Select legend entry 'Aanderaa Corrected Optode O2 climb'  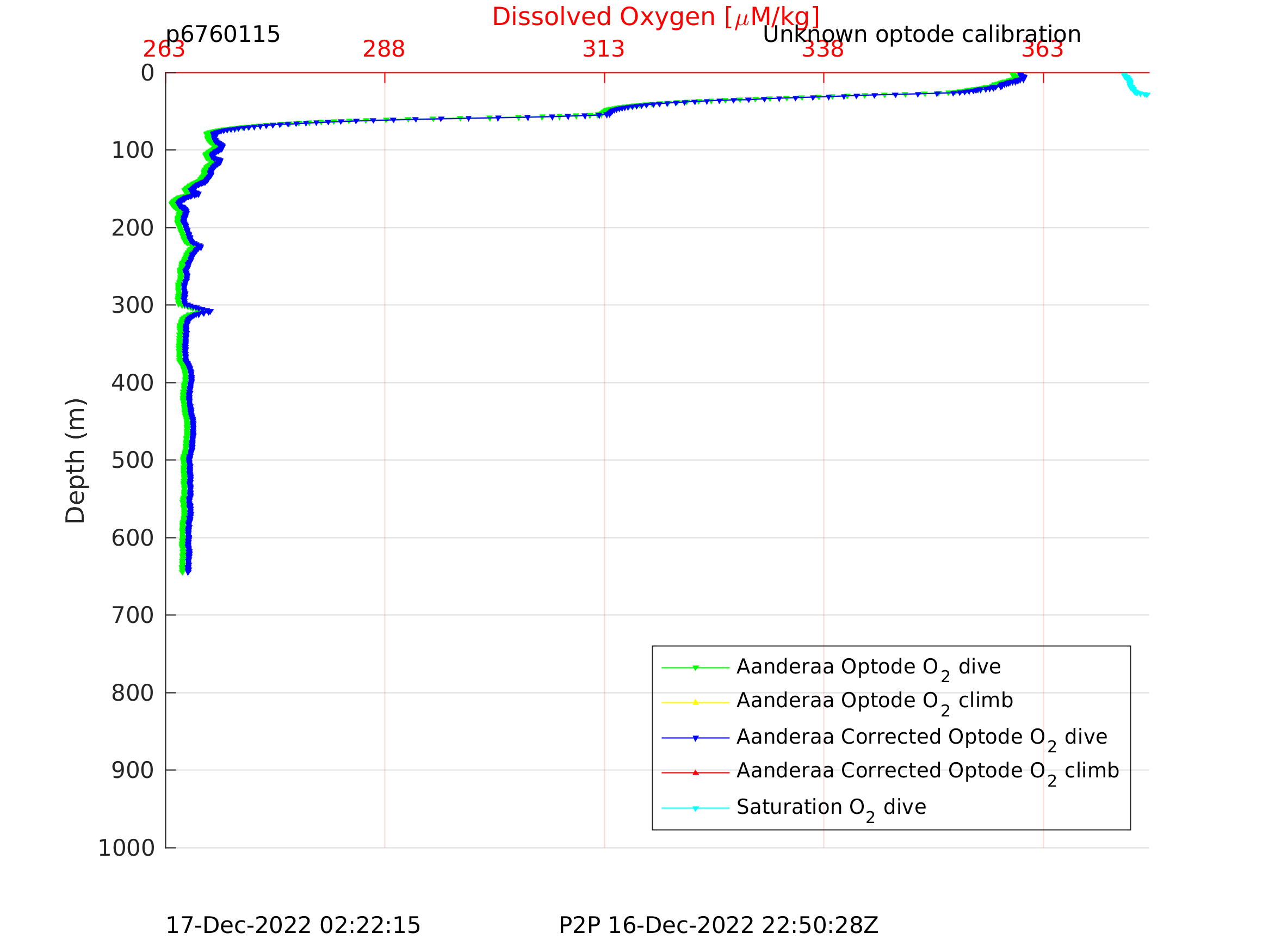pos(927,772)
